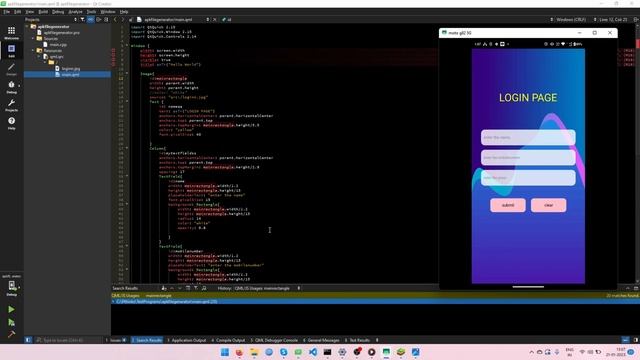
Task: Click the third text field in phone preview
Action: point(528,178)
